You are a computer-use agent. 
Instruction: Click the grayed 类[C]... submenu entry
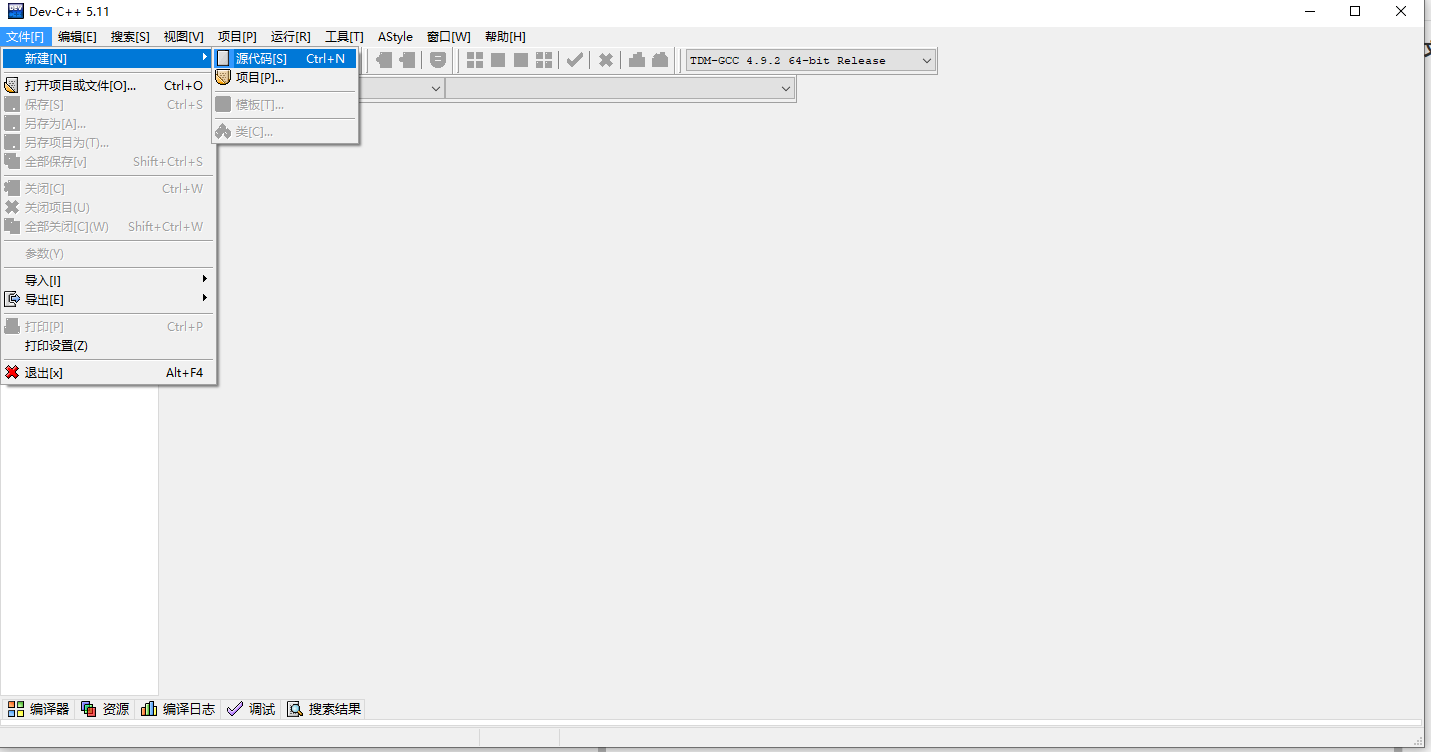click(x=285, y=132)
